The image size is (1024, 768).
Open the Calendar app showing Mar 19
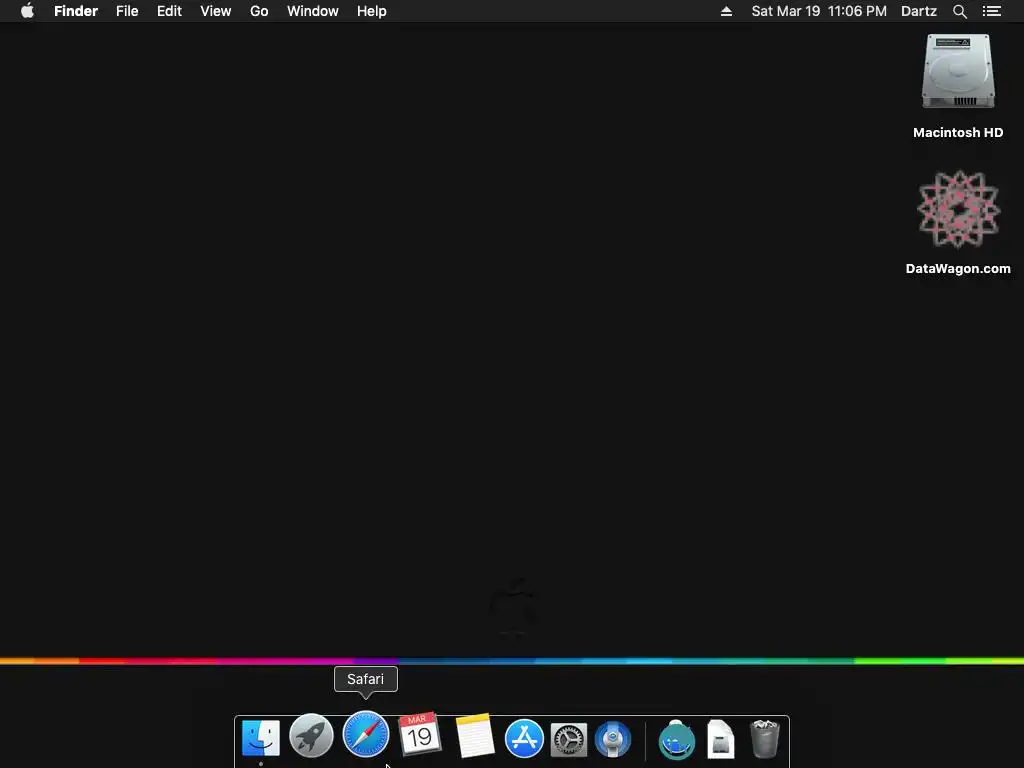coord(420,735)
